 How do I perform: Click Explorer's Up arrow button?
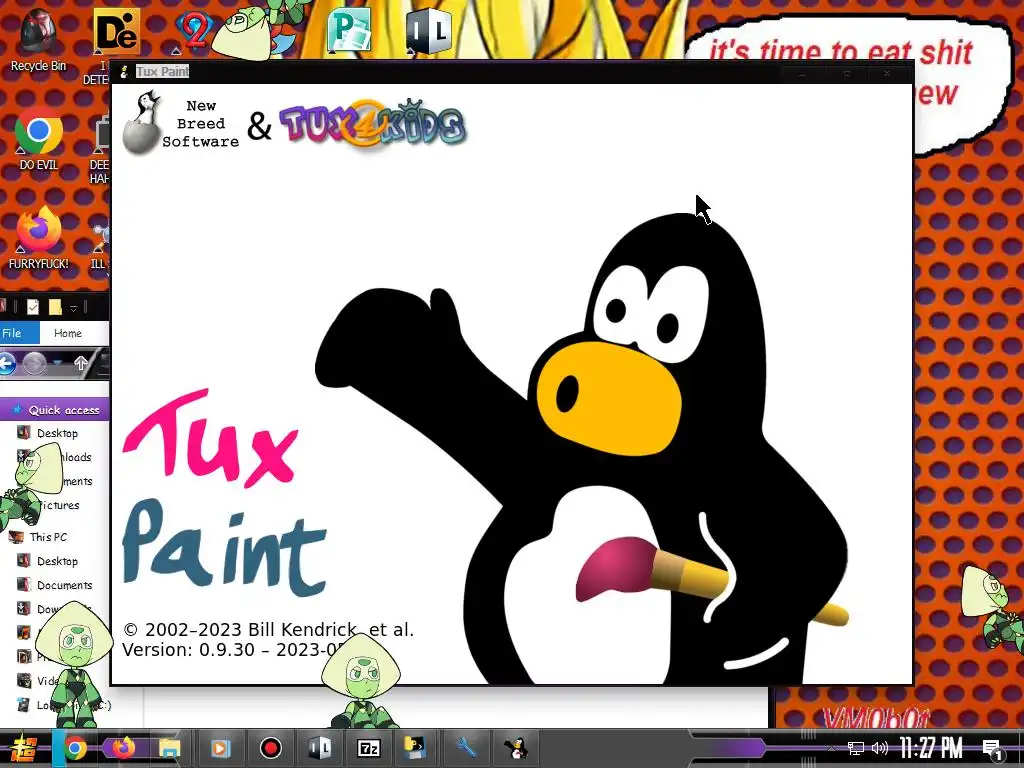click(x=81, y=363)
